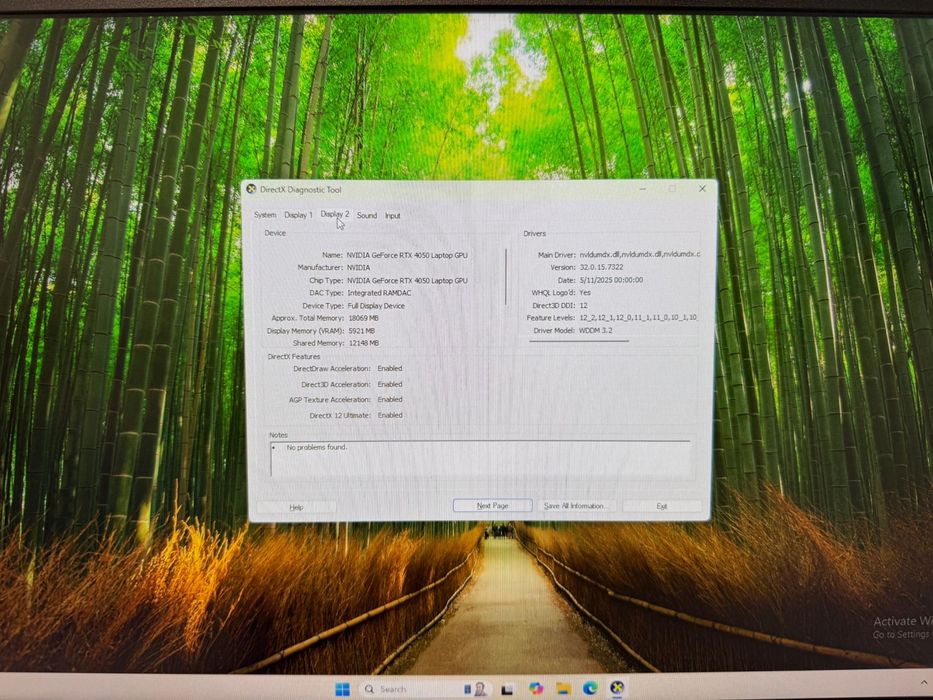Click AGP Texture Acceleration 'Enabled' value

390,399
